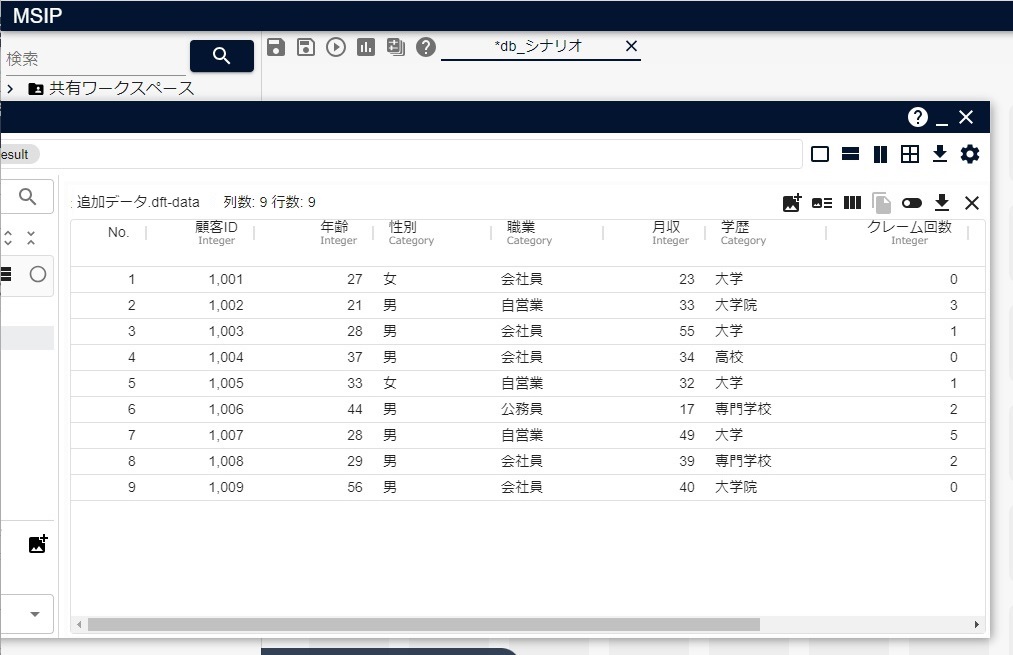Viewport: 1013px width, 655px height.
Task: Collapse all items with double-chevron icon
Action: [x=31, y=238]
